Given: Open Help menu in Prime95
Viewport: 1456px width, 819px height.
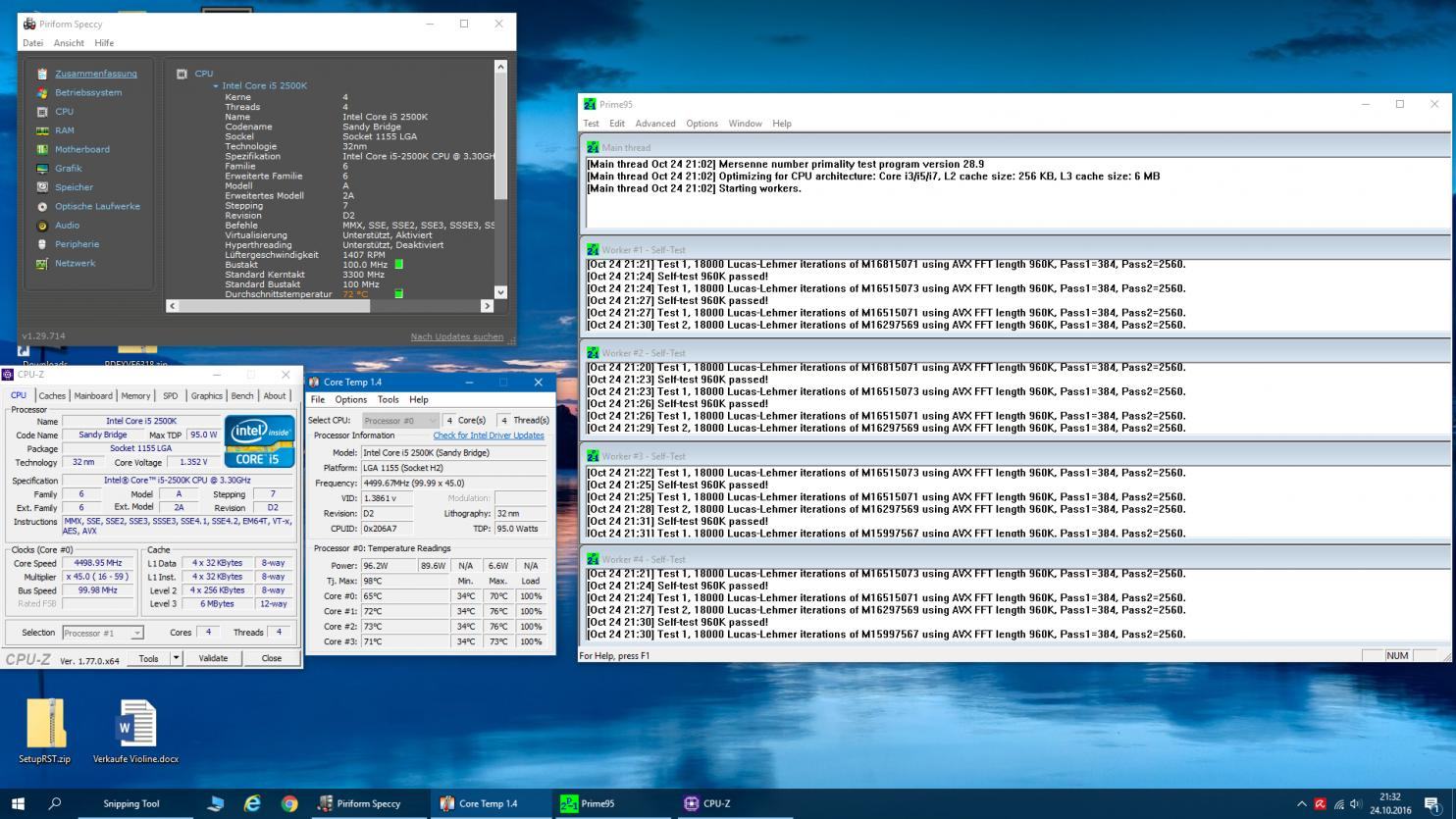Looking at the screenshot, I should tap(782, 124).
